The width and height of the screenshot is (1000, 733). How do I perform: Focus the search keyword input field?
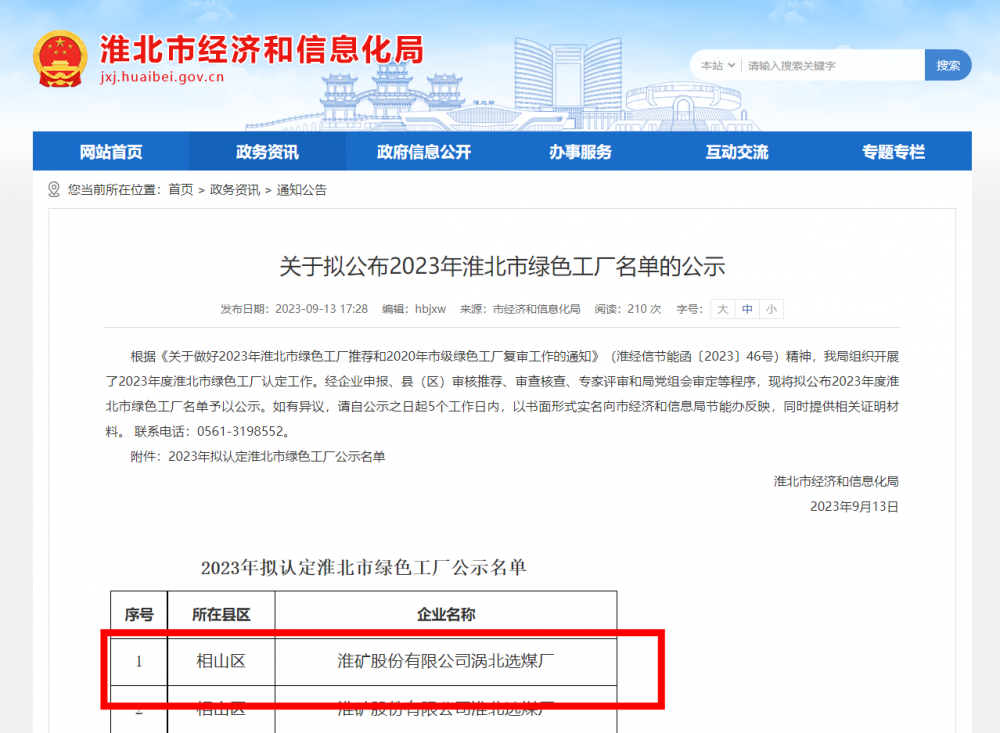(x=832, y=65)
